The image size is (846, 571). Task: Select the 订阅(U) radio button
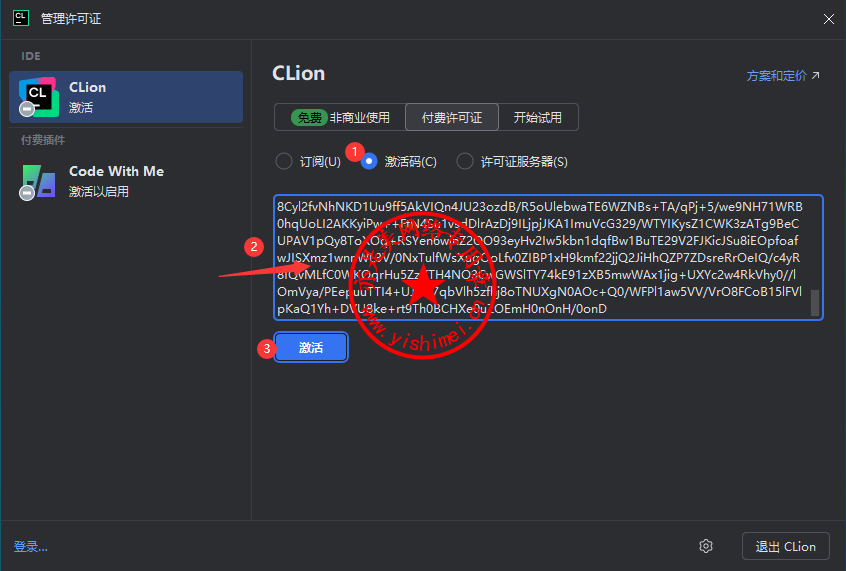[284, 161]
